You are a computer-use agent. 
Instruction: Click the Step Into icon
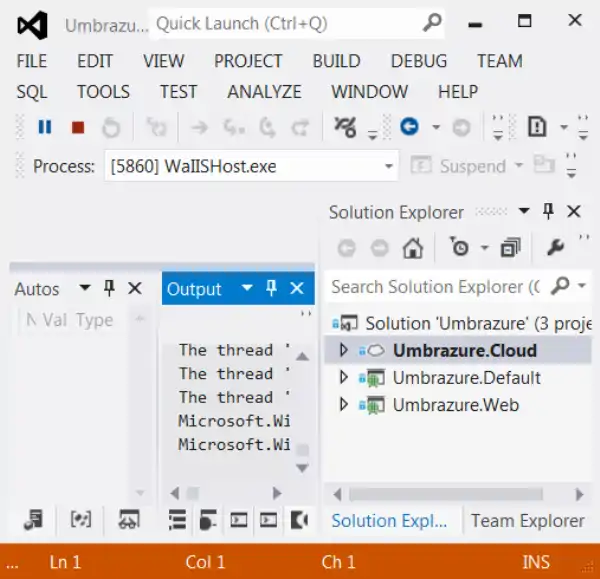pos(234,128)
